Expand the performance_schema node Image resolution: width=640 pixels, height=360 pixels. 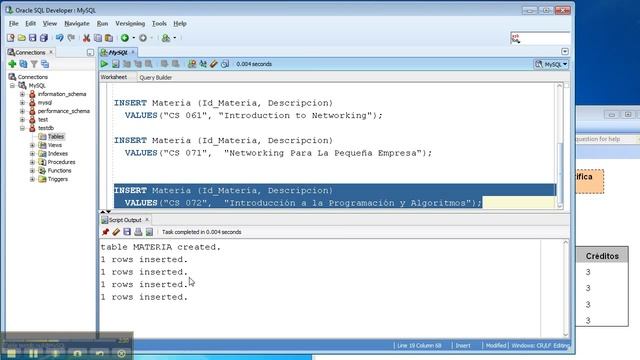pos(22,111)
